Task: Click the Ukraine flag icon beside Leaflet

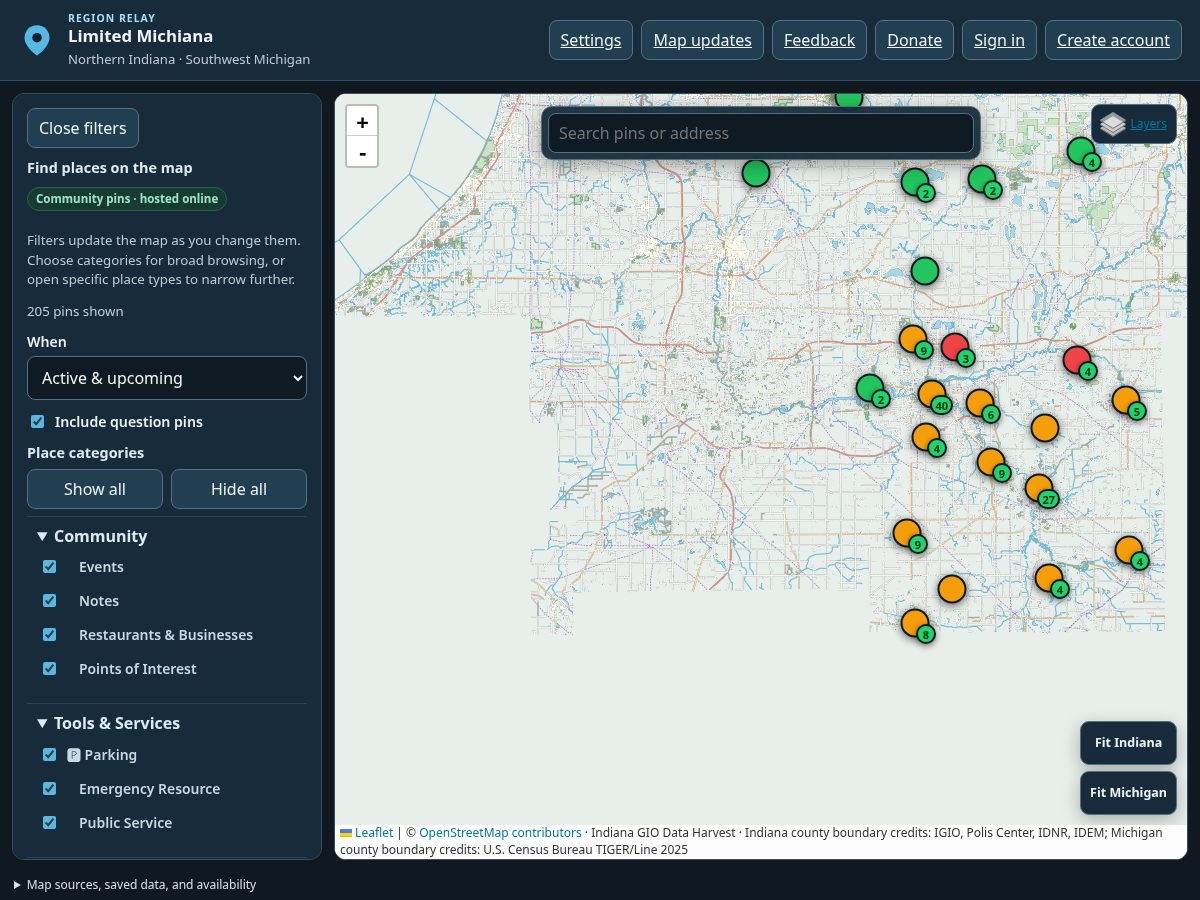Action: (x=346, y=833)
